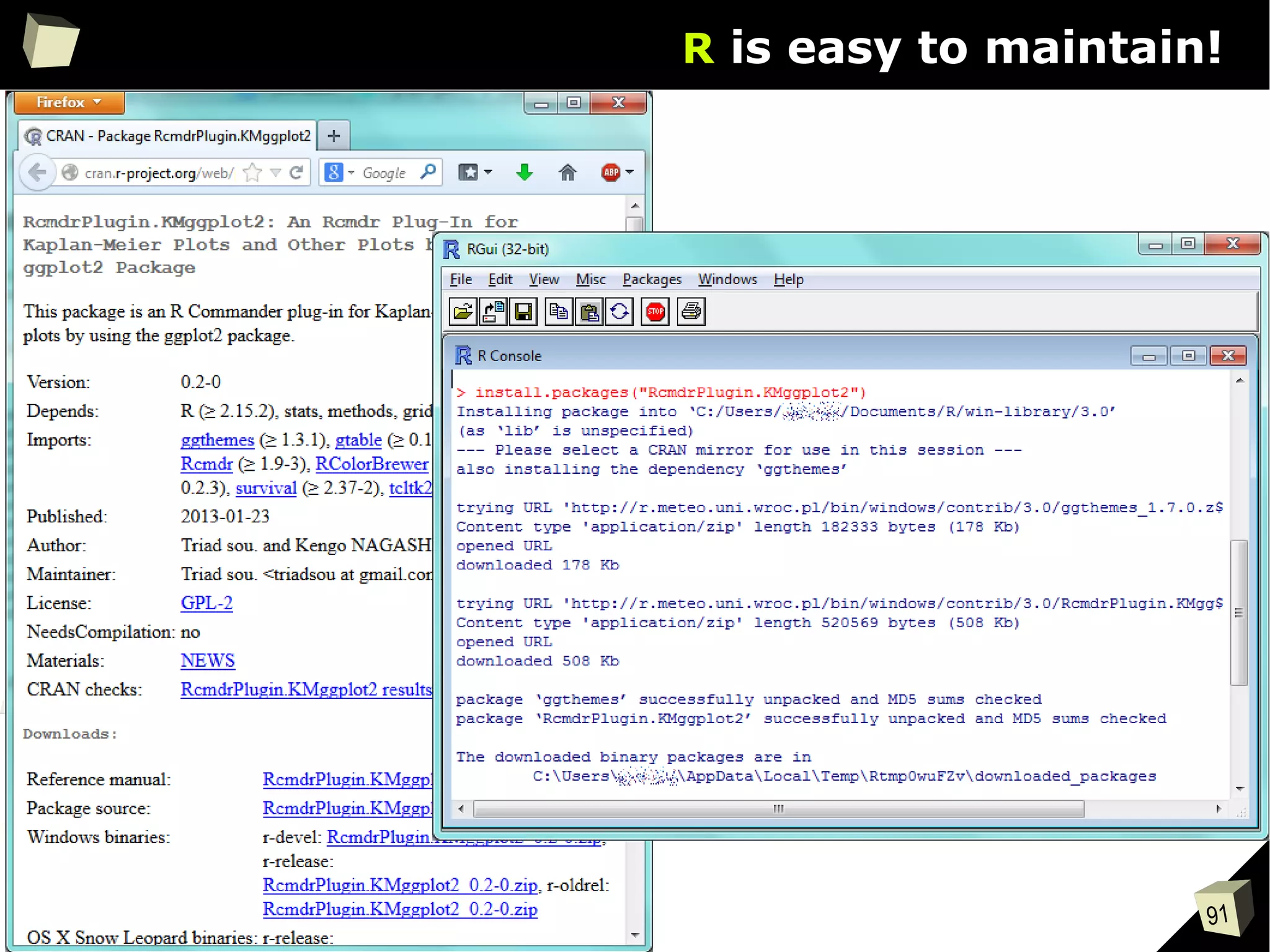Open RcmdrPlugin.KMggplot2 results CRAN checks link
Screen dimensions: 1270x952
306,689
